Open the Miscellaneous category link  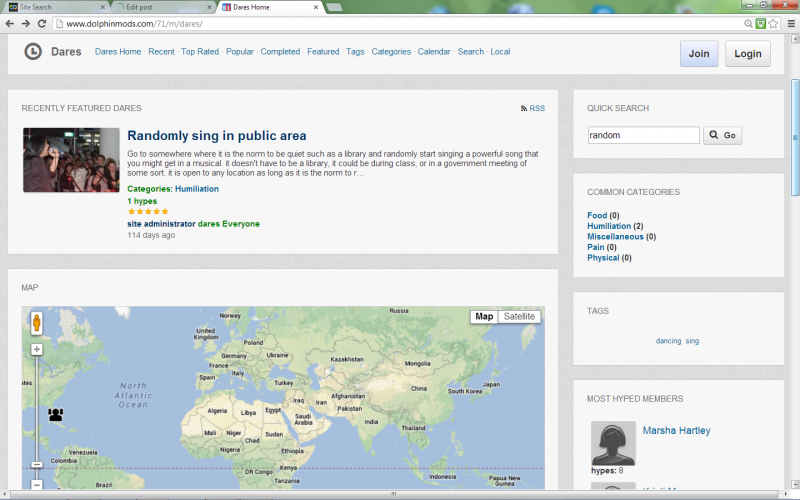coord(615,237)
